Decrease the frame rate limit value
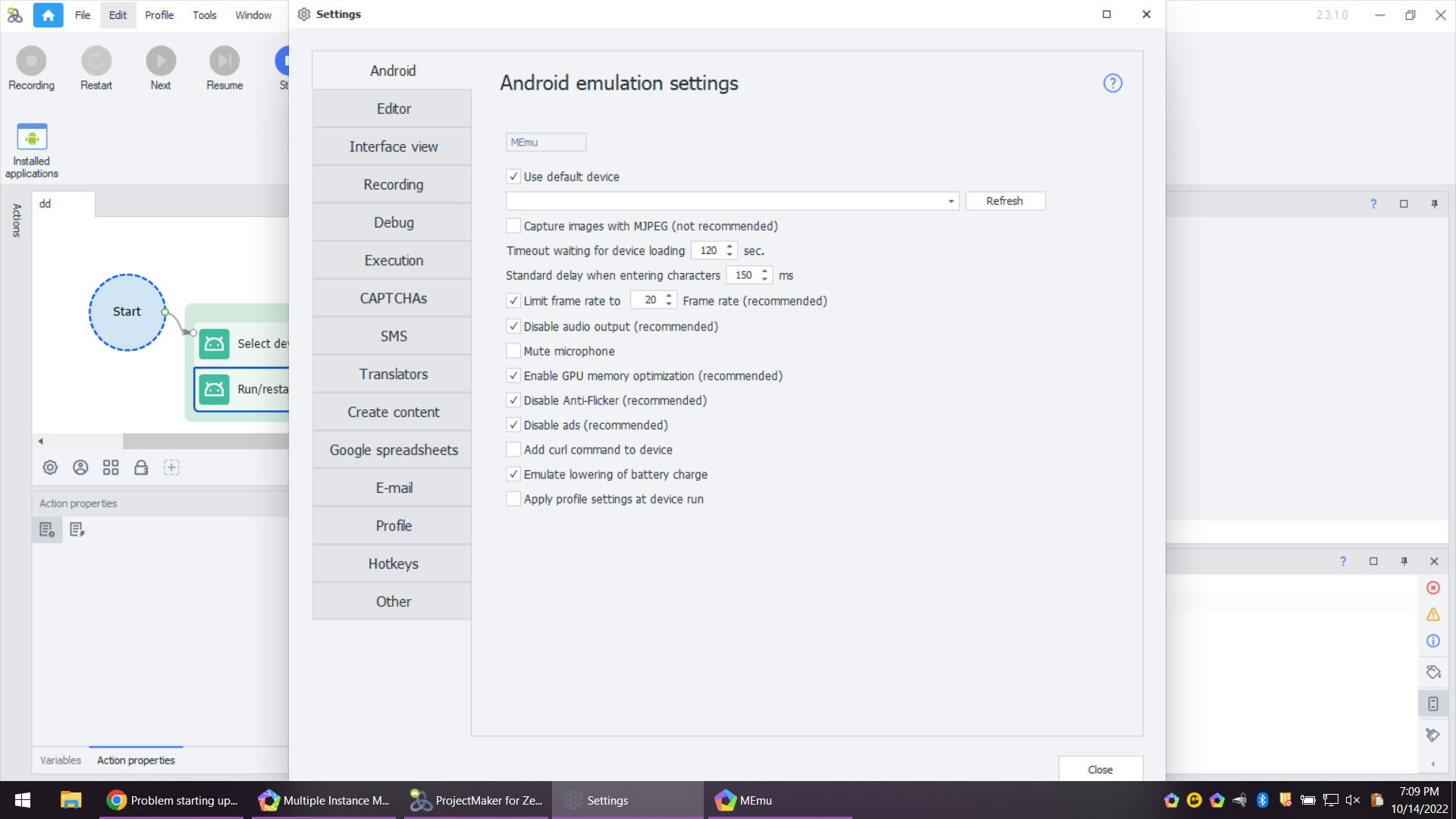1456x819 pixels. (x=669, y=304)
